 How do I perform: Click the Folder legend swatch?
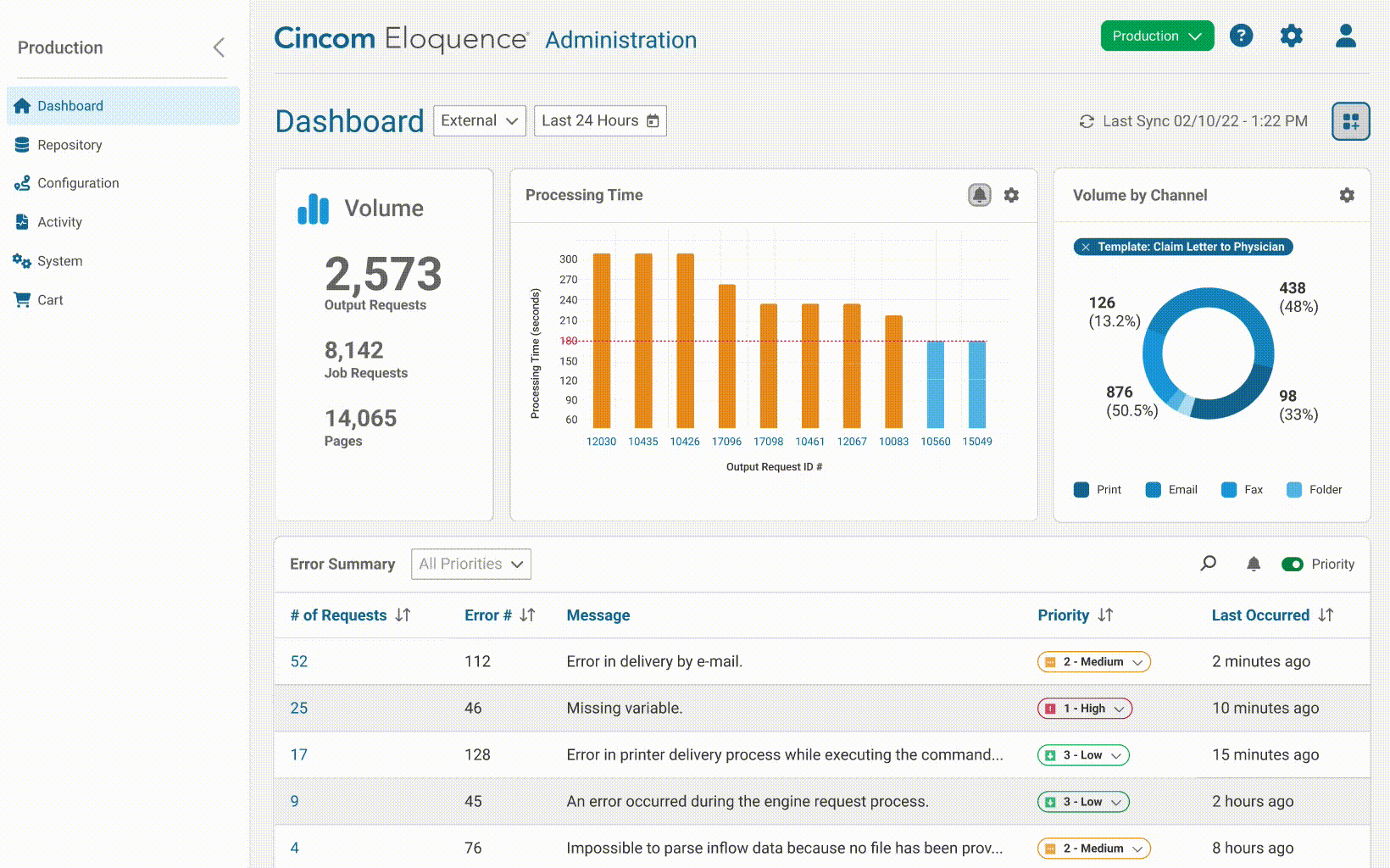point(1294,489)
